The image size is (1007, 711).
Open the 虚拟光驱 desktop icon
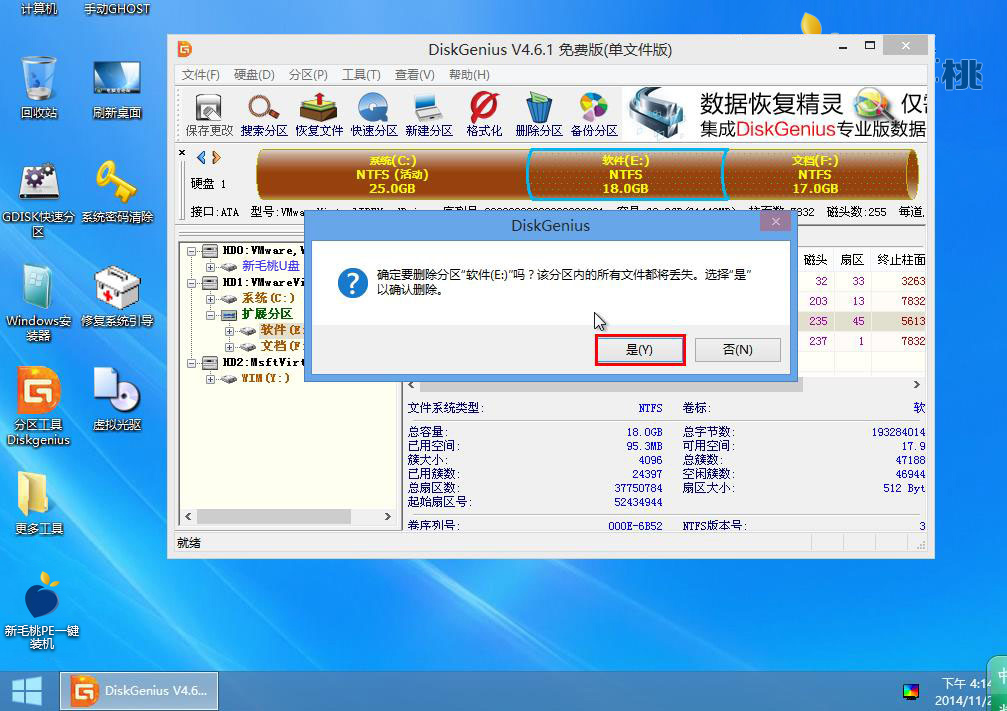point(117,399)
